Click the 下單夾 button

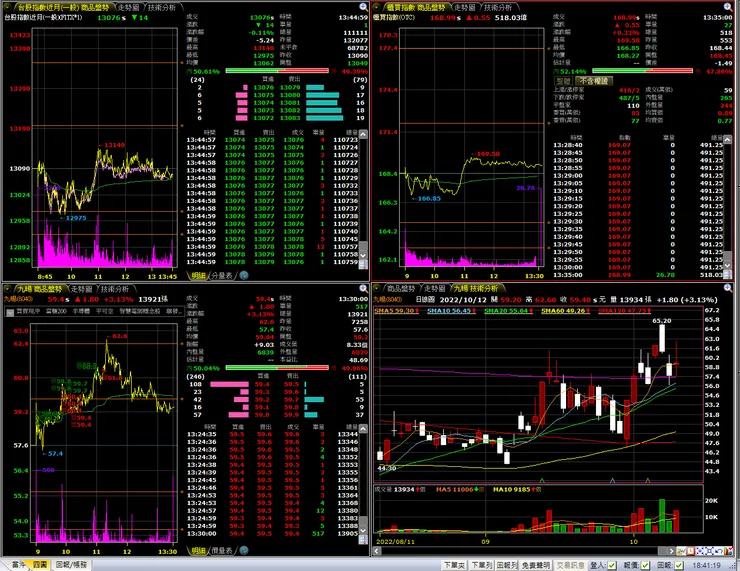(454, 565)
